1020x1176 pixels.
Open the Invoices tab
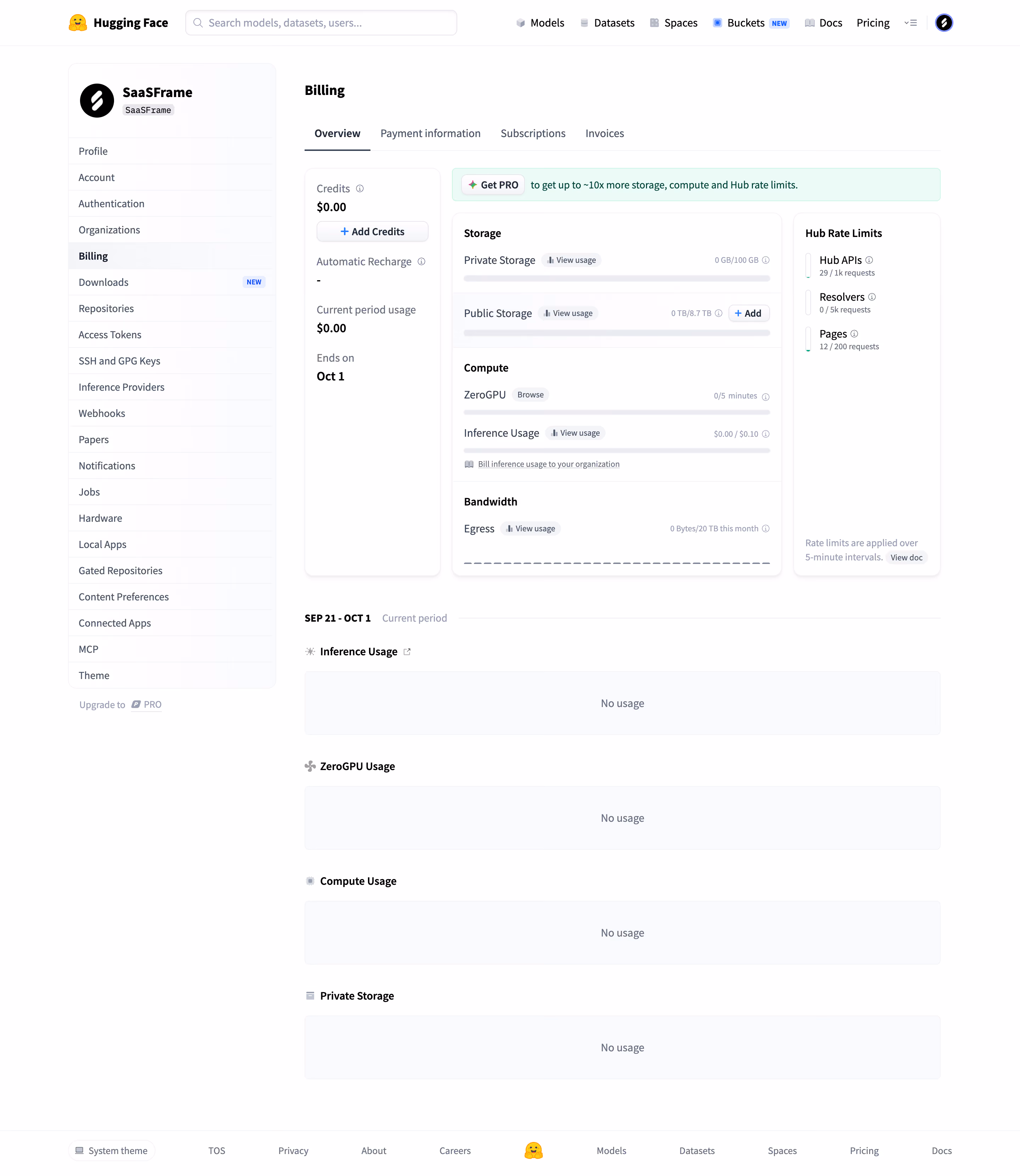605,133
